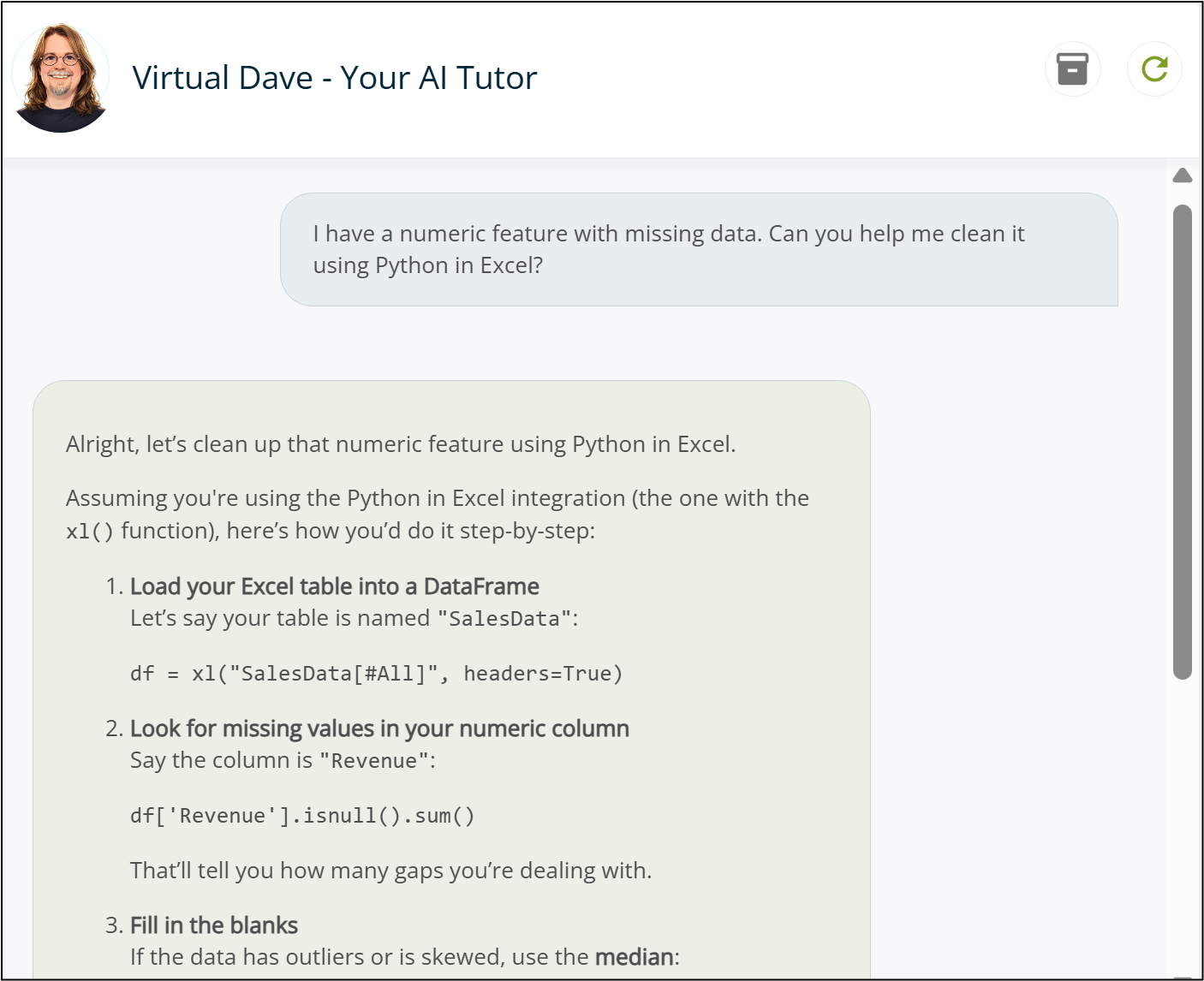
Task: Click the scrollbar up arrow
Action: click(x=1183, y=175)
